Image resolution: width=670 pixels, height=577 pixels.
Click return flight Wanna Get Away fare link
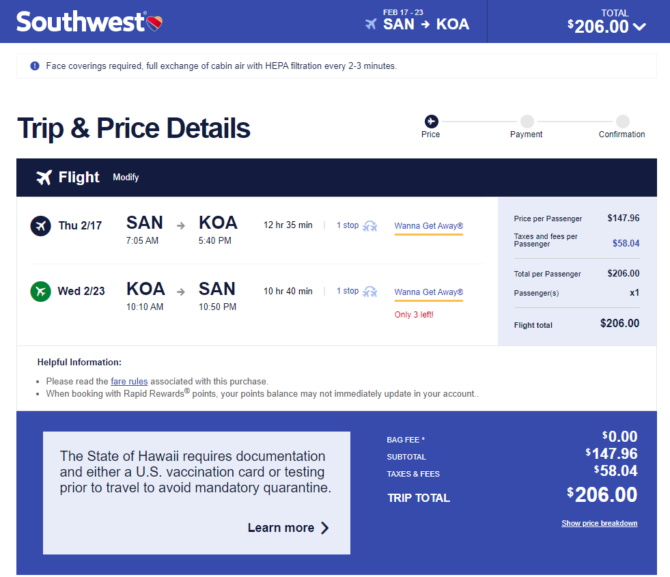(x=429, y=292)
